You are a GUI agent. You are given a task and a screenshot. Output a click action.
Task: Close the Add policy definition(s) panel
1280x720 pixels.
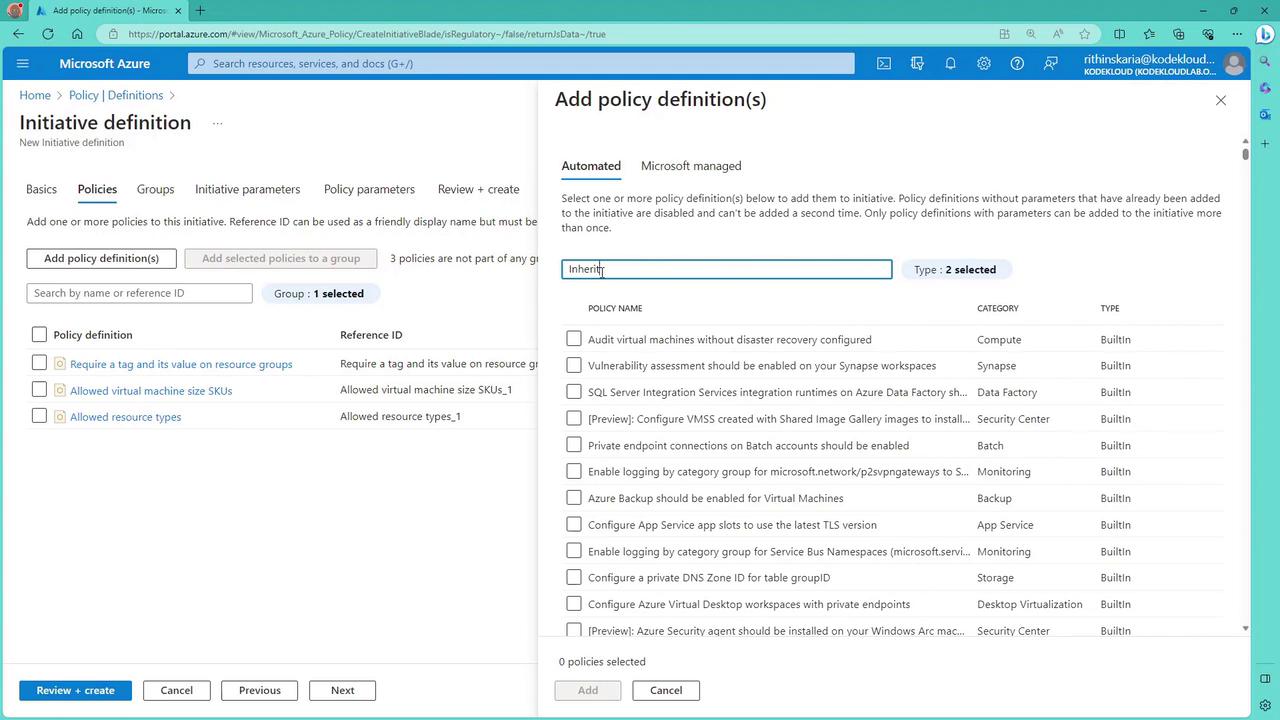[x=1220, y=100]
